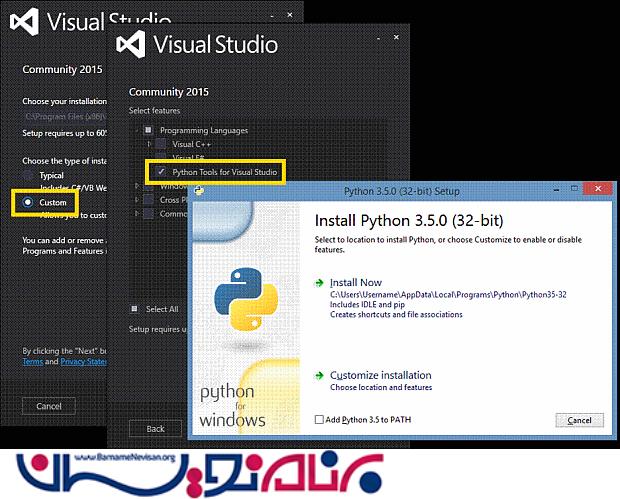Screen dimensions: 620x499
Task: Click the "Install Python 3.5.0 (32-bit)" heading
Action: pyautogui.click(x=409, y=220)
